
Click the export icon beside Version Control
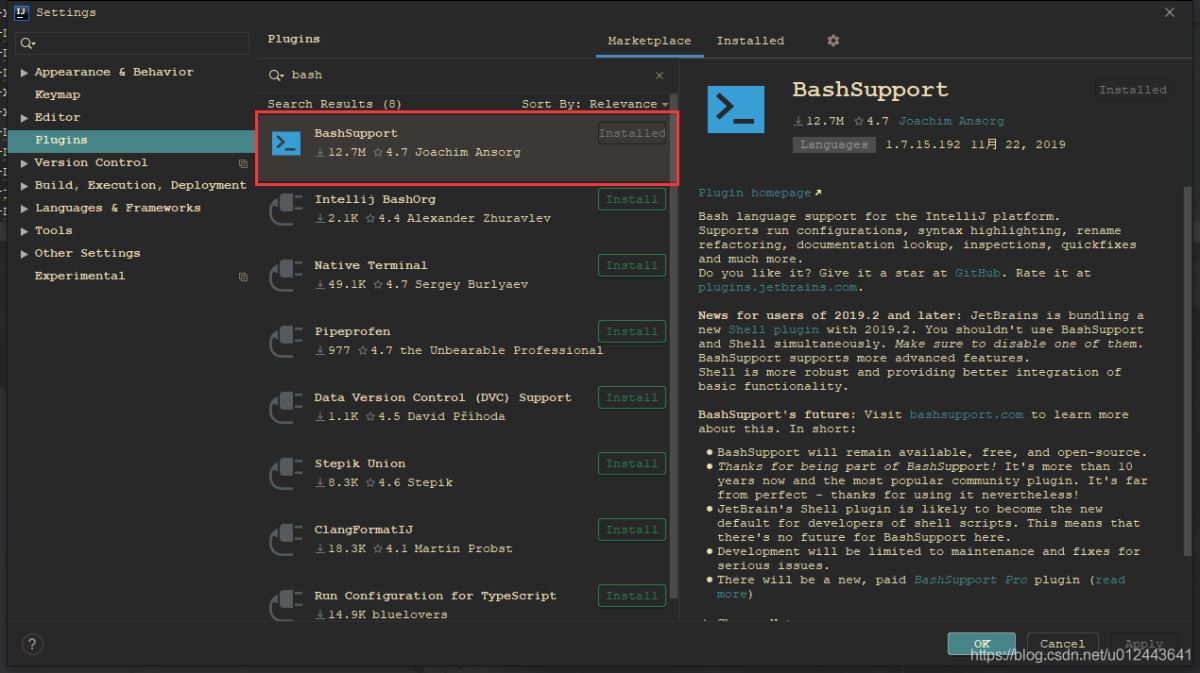pos(242,162)
